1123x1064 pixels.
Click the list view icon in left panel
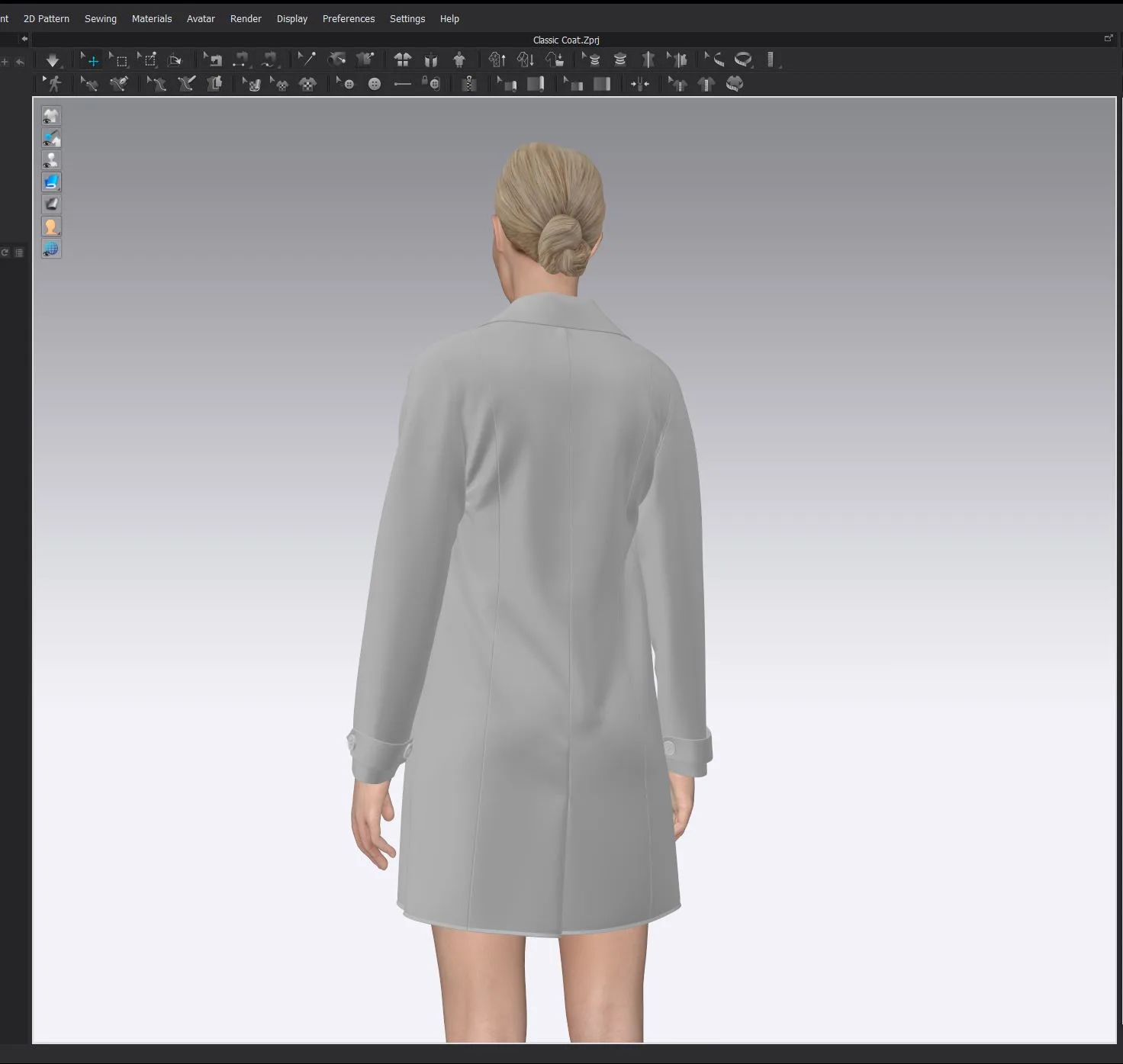19,252
